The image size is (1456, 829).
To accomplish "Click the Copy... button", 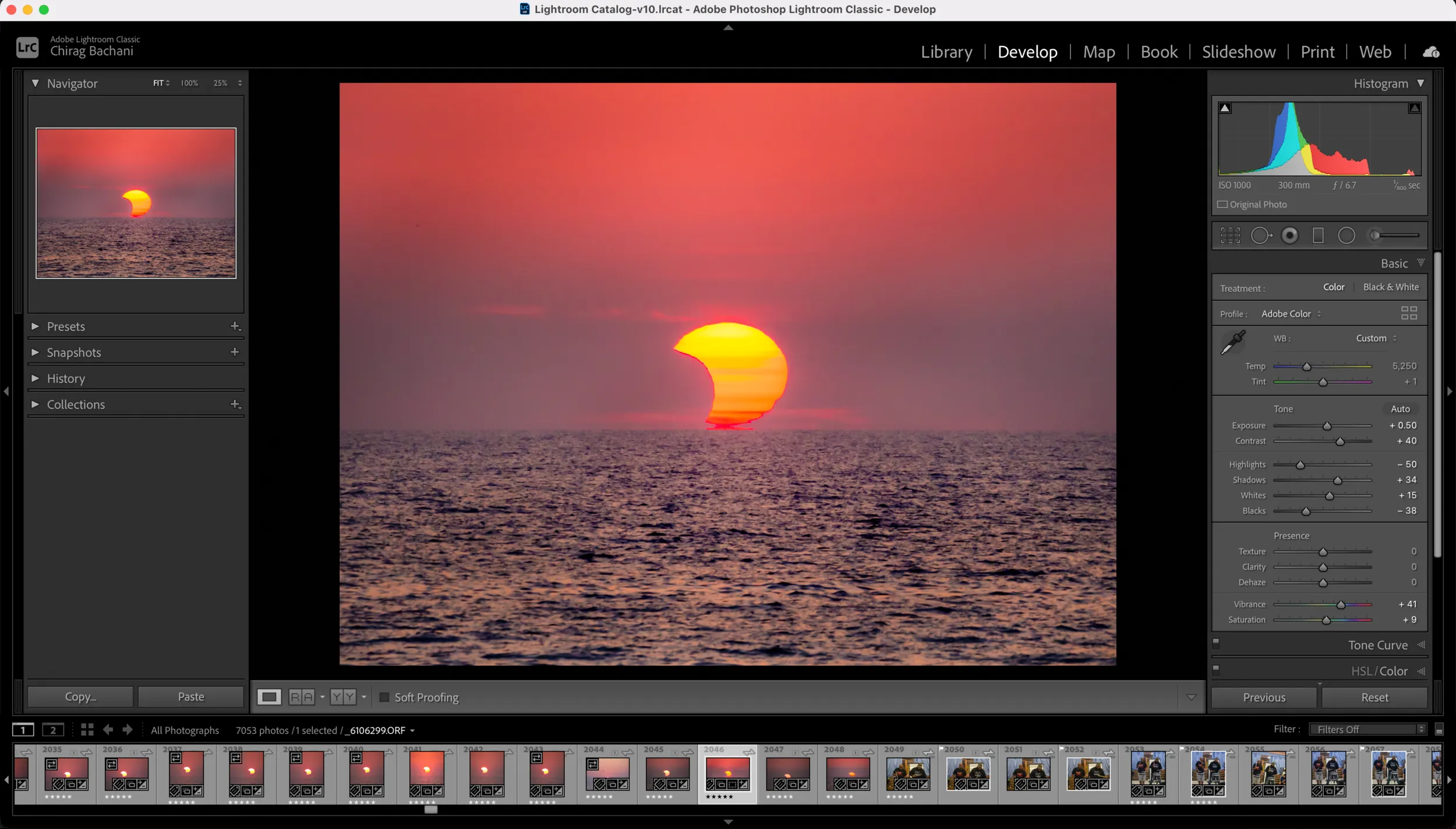I will pyautogui.click(x=80, y=697).
